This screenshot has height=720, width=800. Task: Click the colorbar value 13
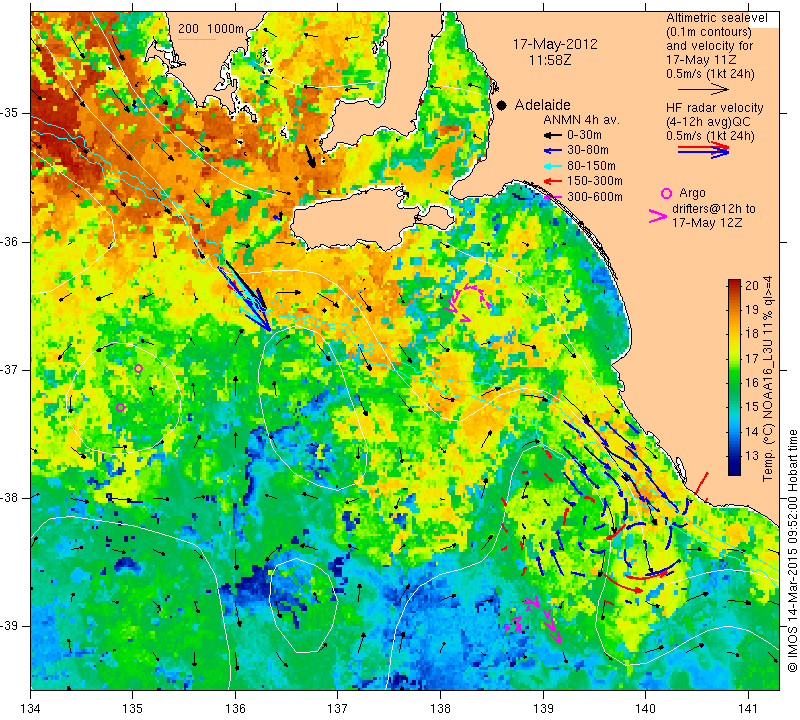pyautogui.click(x=752, y=456)
